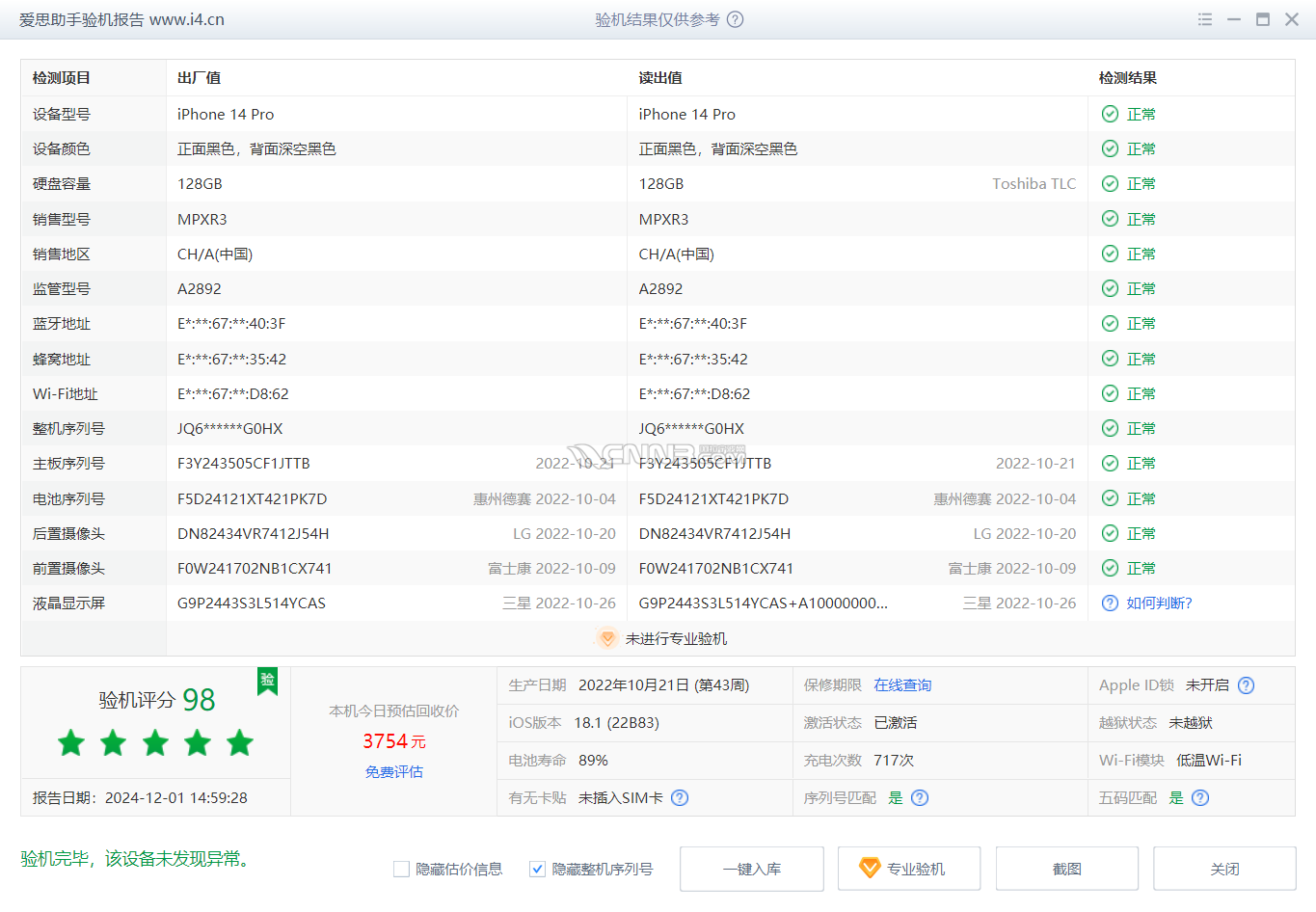Screen dimensions: 1316x912
Task: Click the green check icon for 销售地区
Action: (x=1110, y=254)
